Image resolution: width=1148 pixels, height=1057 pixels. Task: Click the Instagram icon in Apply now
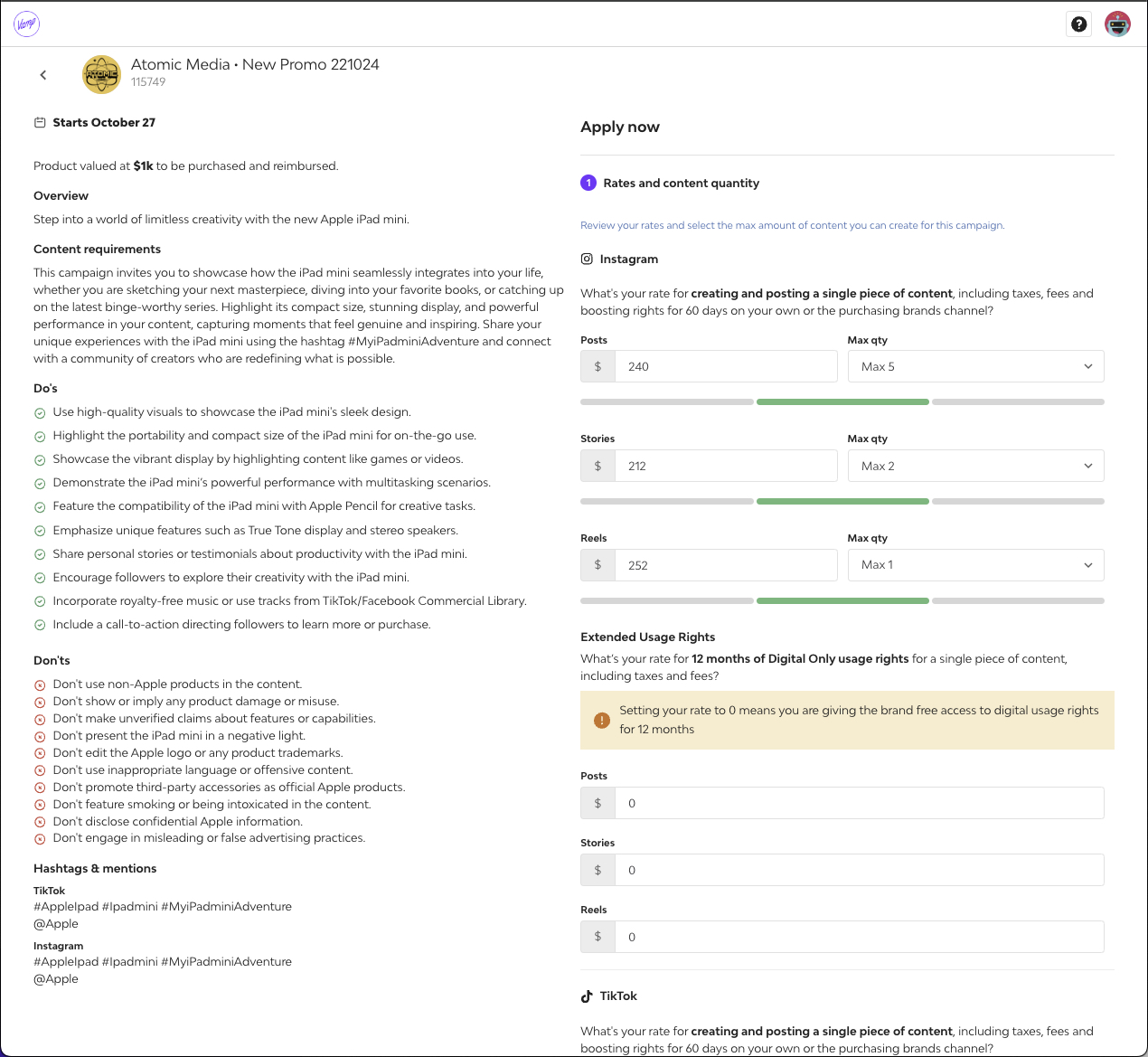587,260
